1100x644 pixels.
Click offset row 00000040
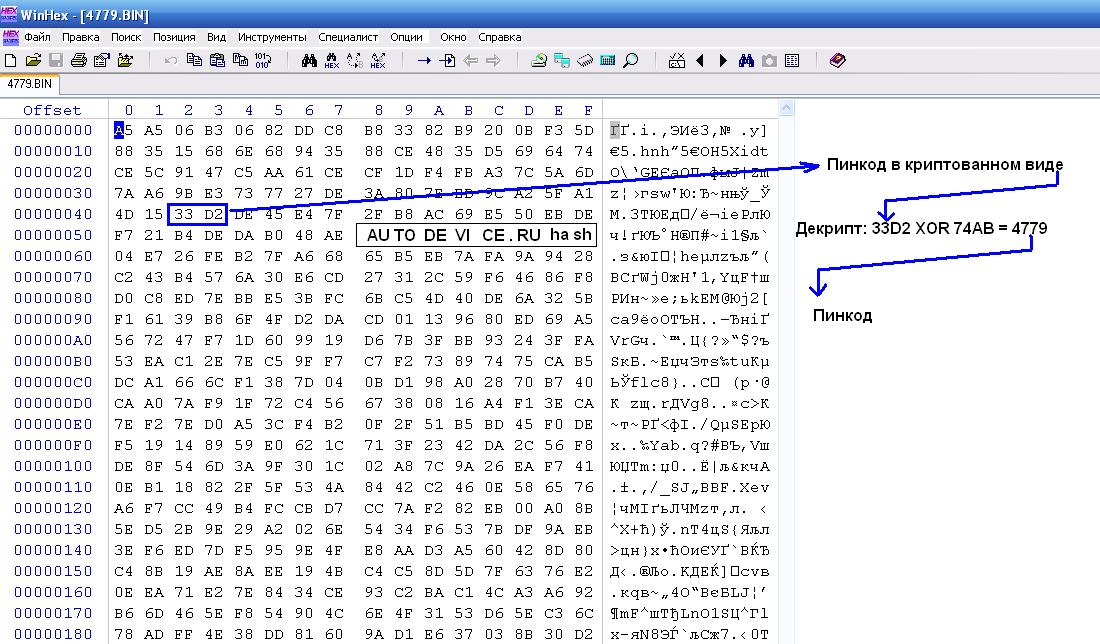coord(53,214)
